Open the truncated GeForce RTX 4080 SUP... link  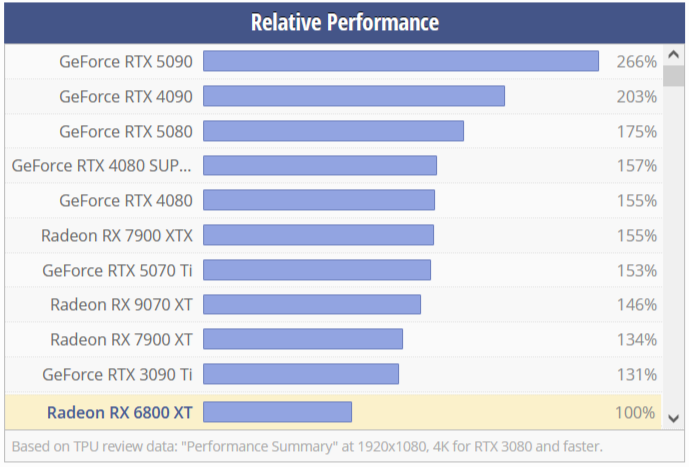(102, 166)
